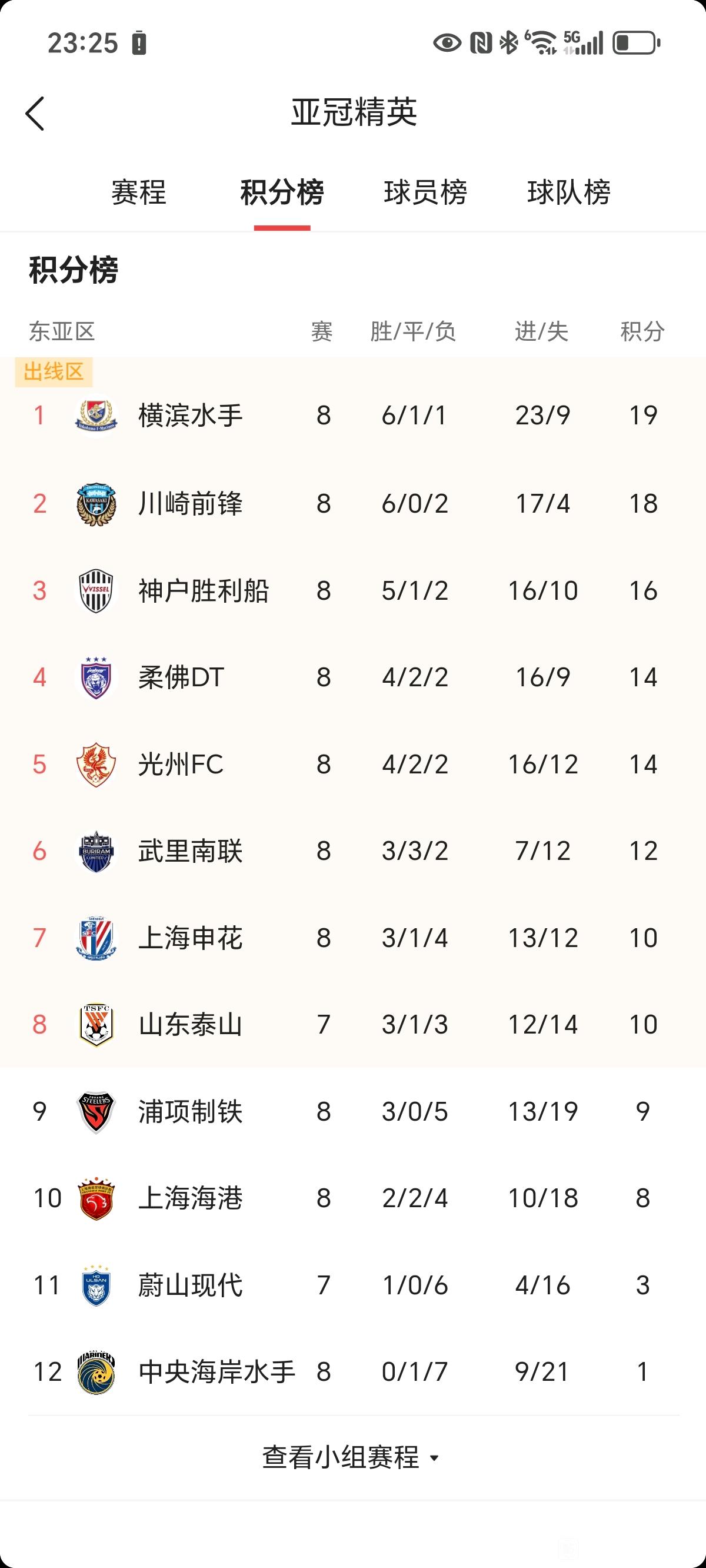706x1568 pixels.
Task: Tap the 出线区 qualification label
Action: pos(54,372)
